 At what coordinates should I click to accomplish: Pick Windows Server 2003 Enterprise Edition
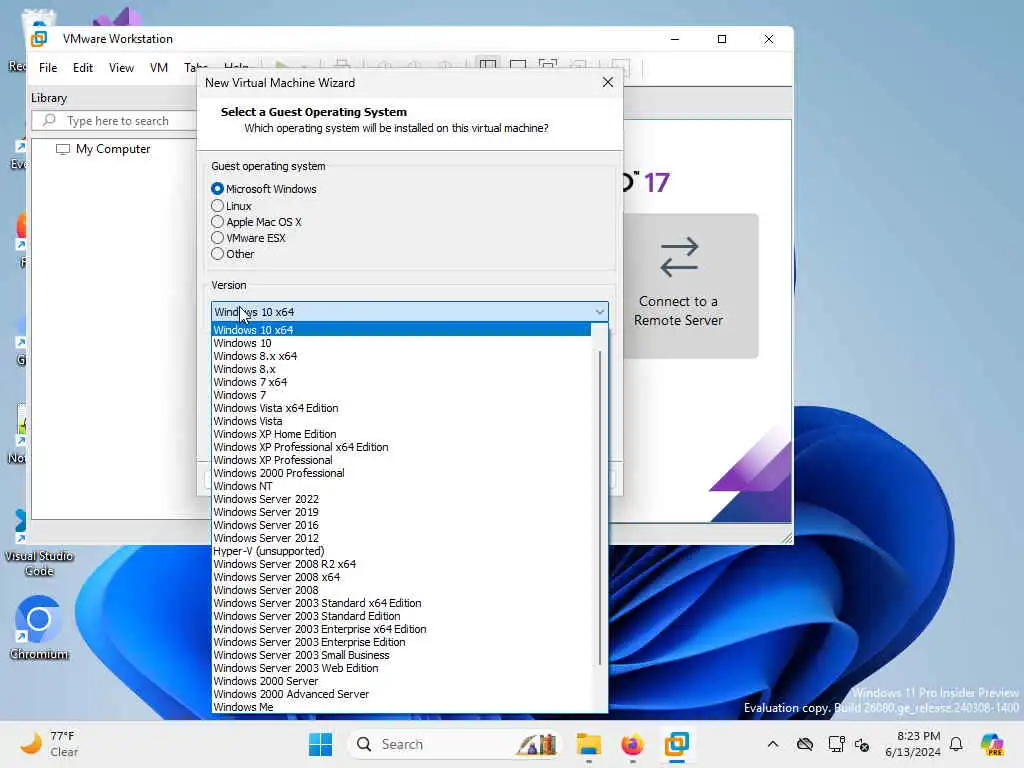coord(401,643)
